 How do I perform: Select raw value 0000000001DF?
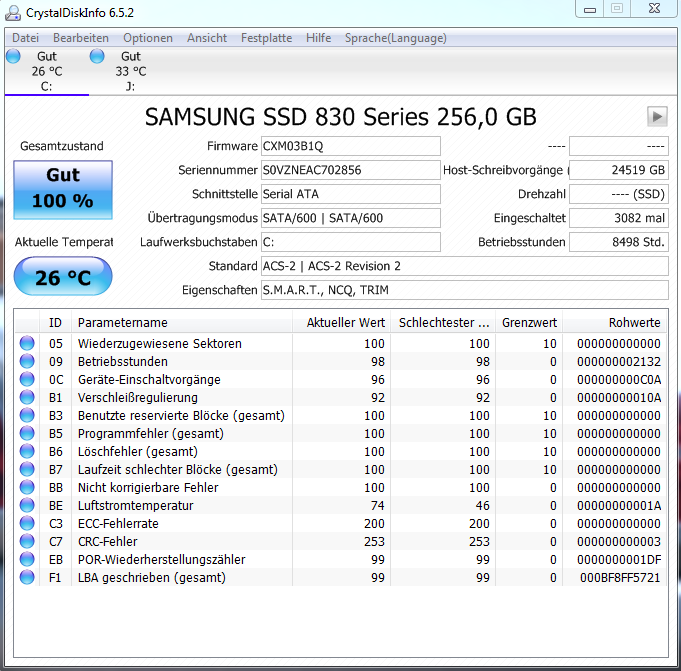pos(619,560)
